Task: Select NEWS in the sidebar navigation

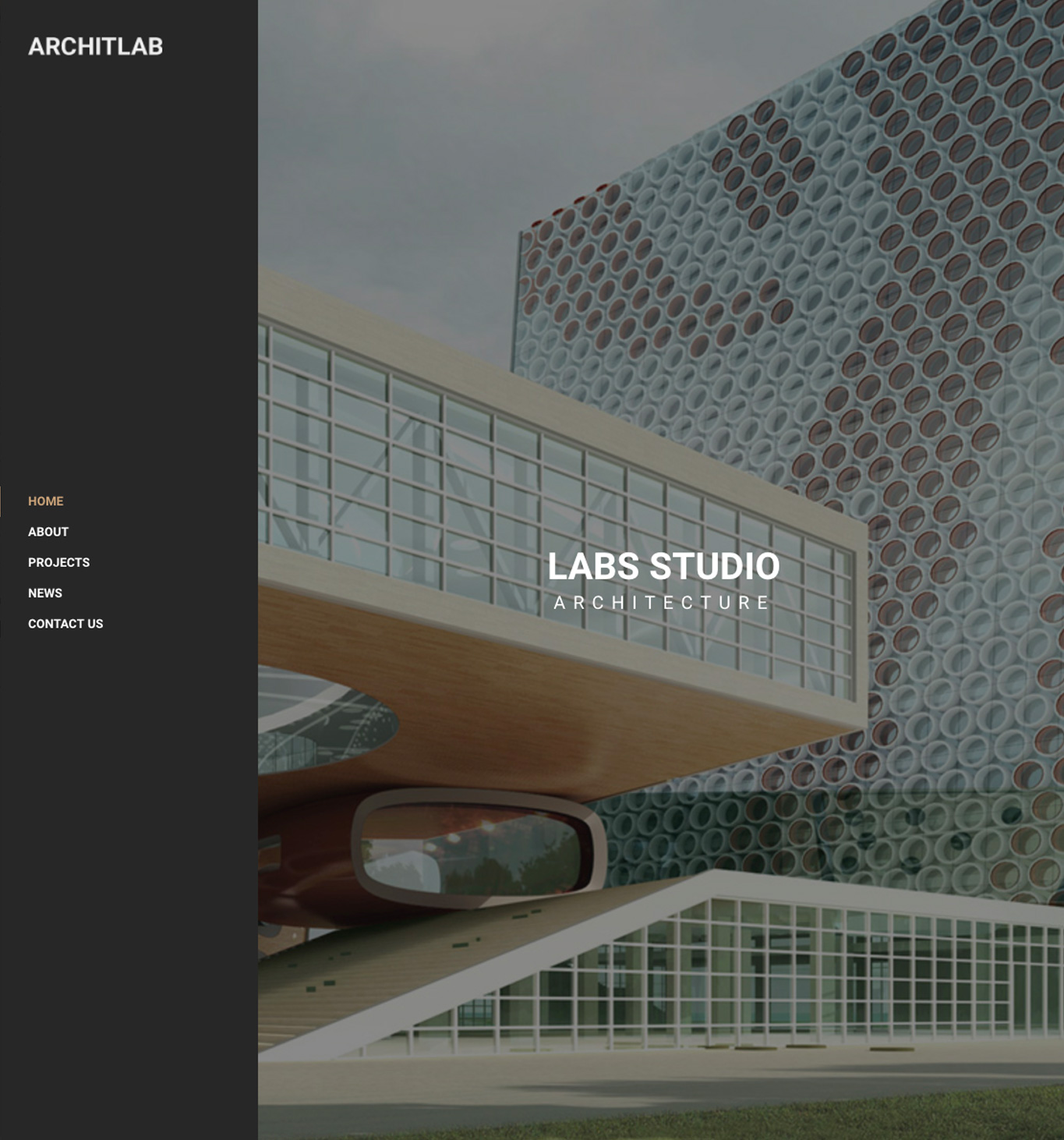Action: tap(45, 593)
